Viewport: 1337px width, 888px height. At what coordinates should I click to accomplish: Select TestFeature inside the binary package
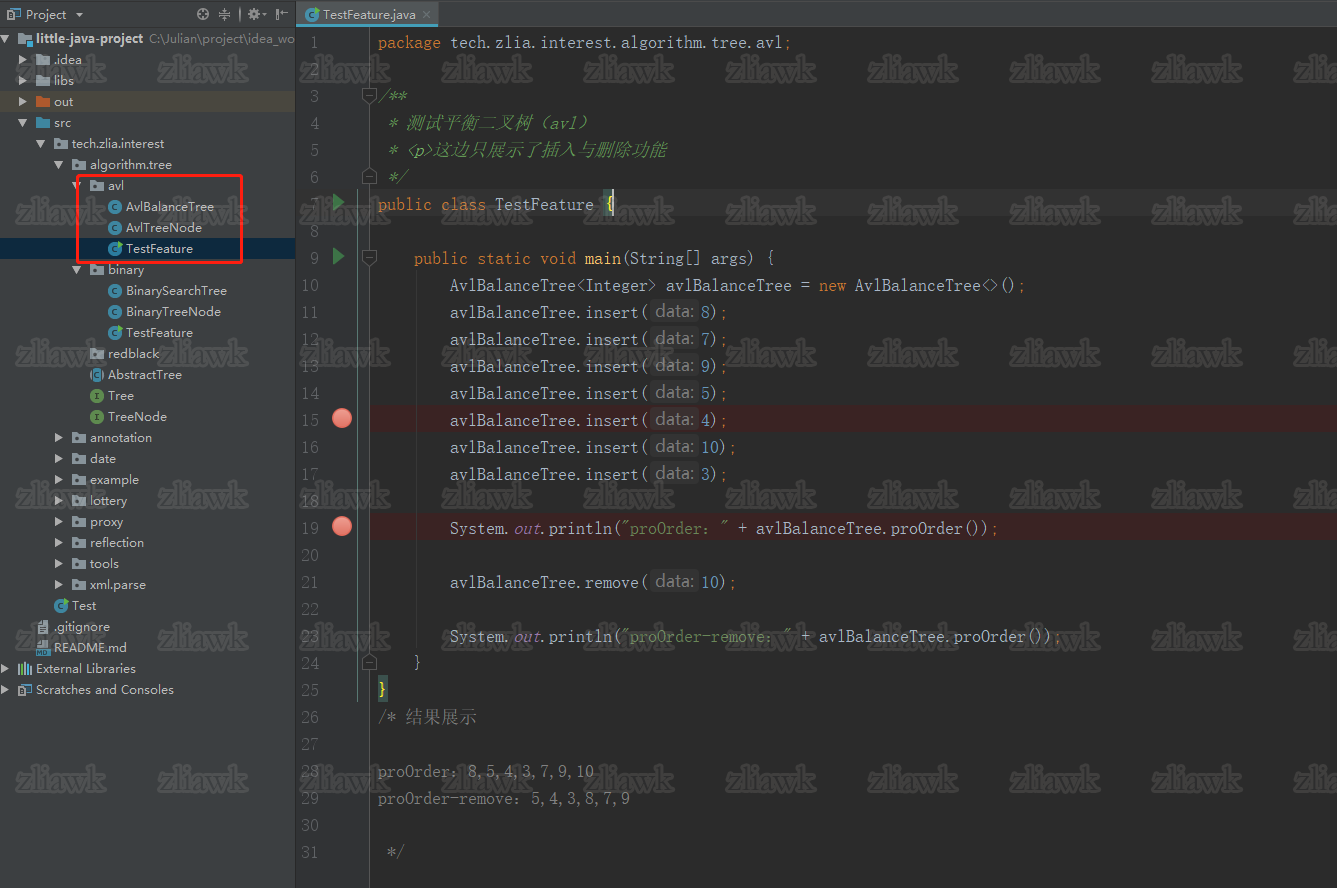tap(159, 333)
